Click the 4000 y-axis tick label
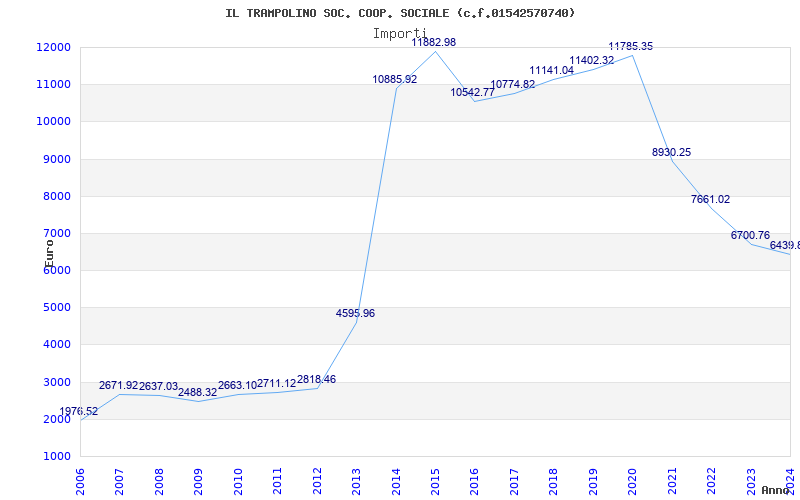The width and height of the screenshot is (800, 500). click(x=56, y=345)
